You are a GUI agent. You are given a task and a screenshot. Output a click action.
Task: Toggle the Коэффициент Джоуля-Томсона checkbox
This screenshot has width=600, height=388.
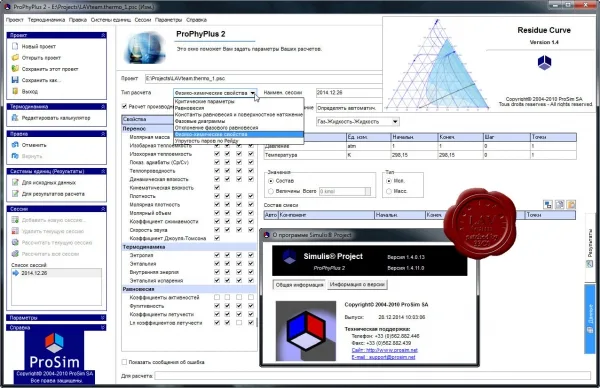[217, 238]
